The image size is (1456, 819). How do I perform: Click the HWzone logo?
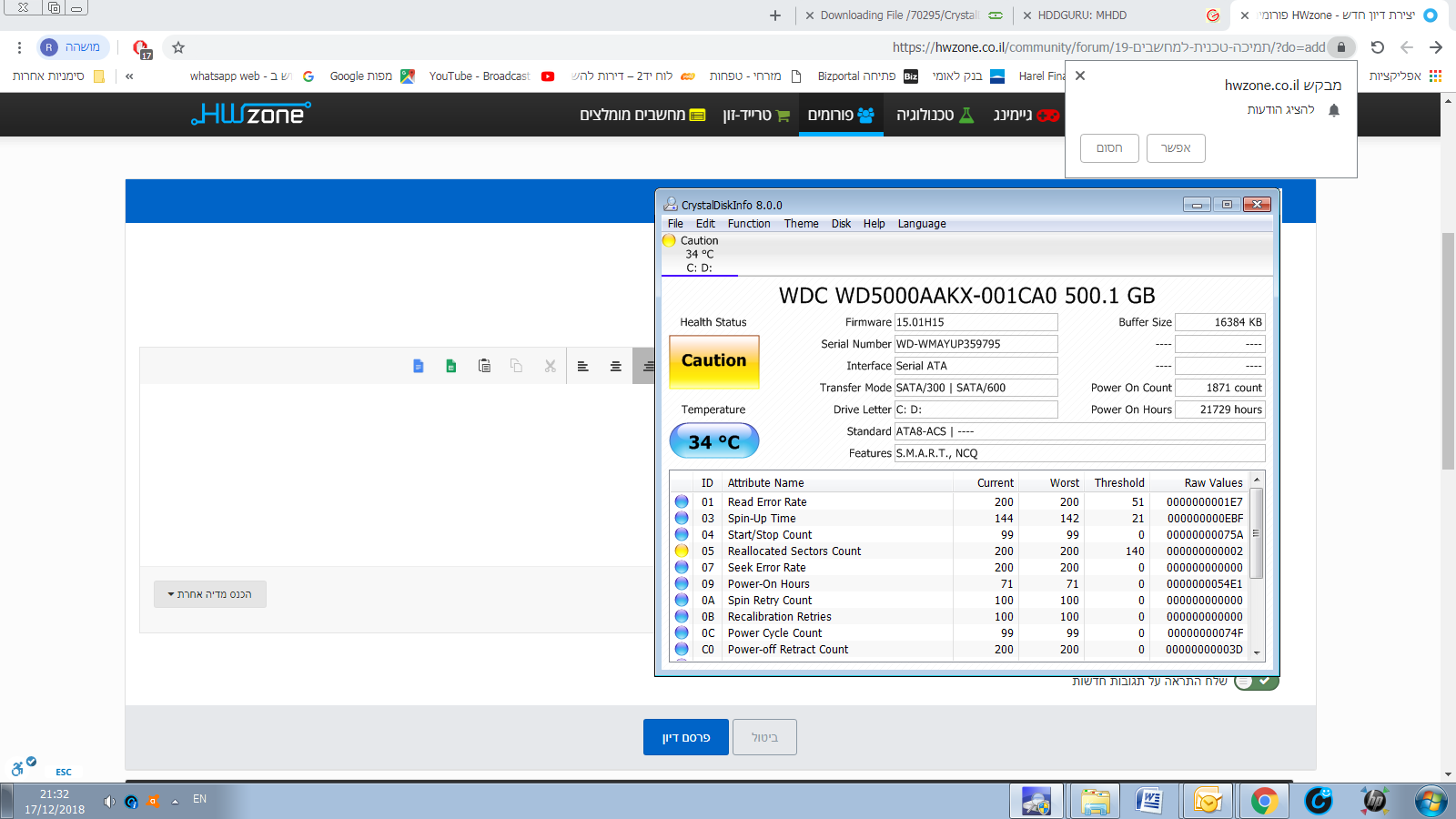click(251, 114)
